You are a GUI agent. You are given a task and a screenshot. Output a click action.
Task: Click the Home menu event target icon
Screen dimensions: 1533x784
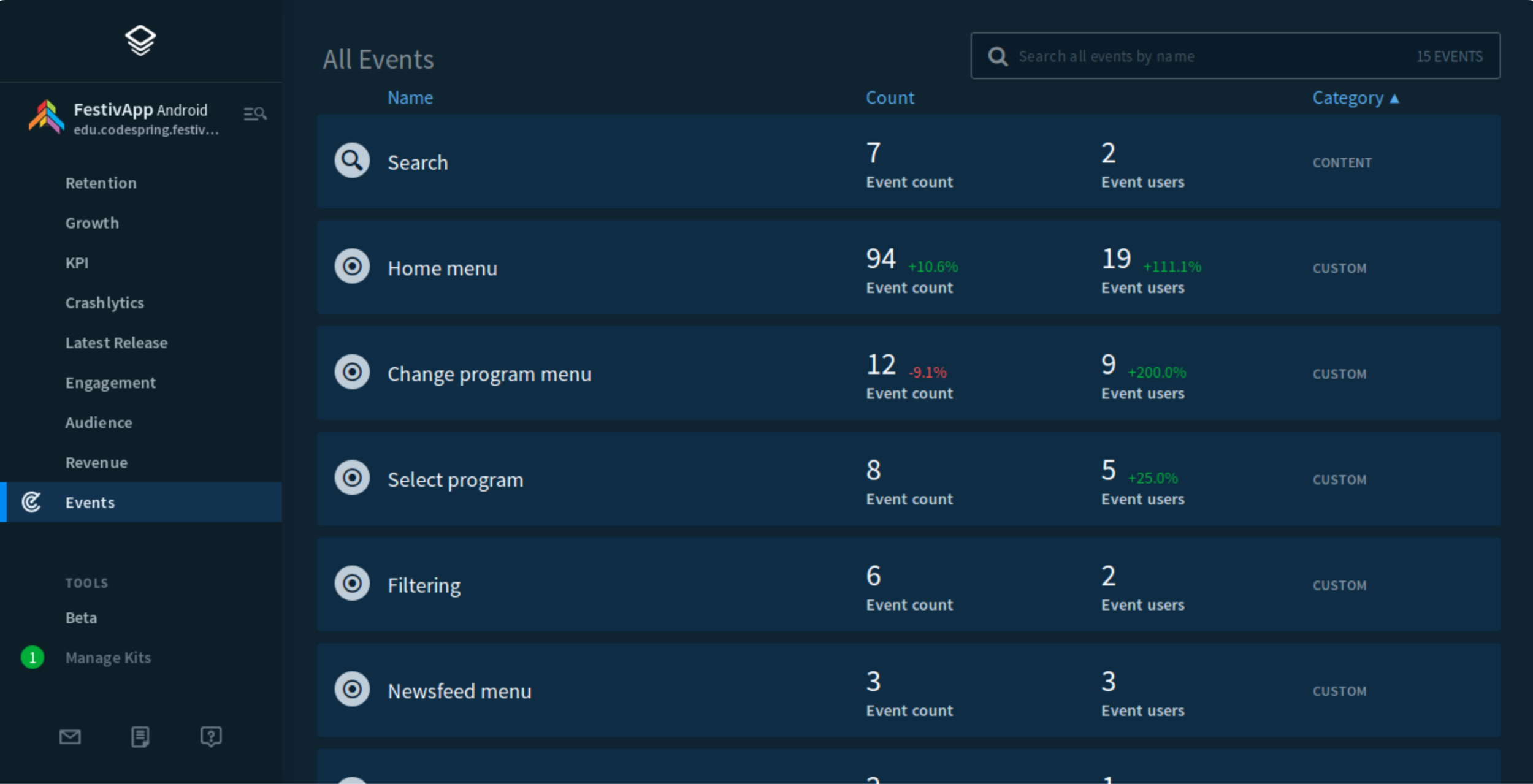352,267
